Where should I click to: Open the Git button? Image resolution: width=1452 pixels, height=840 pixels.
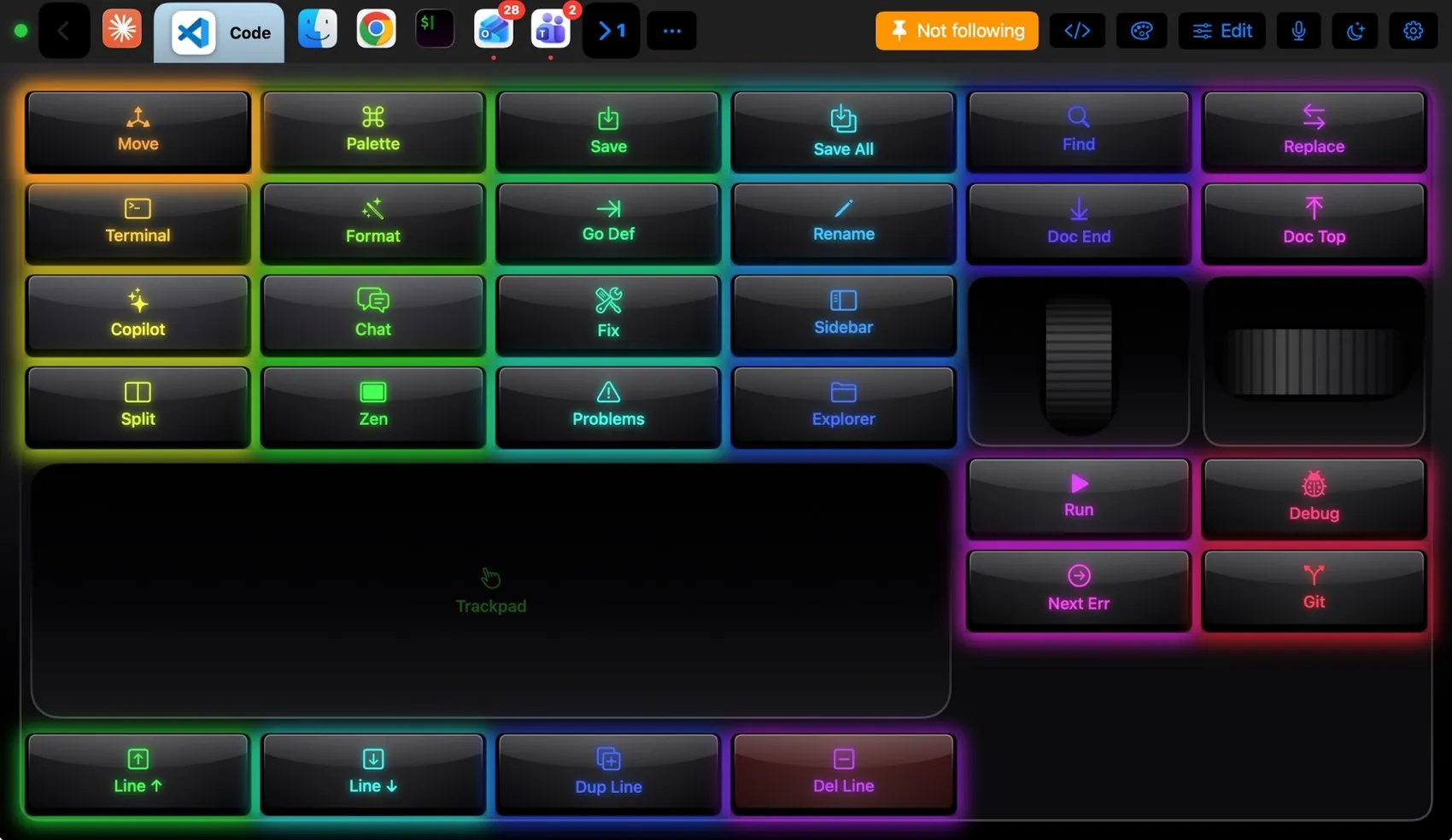click(1314, 590)
